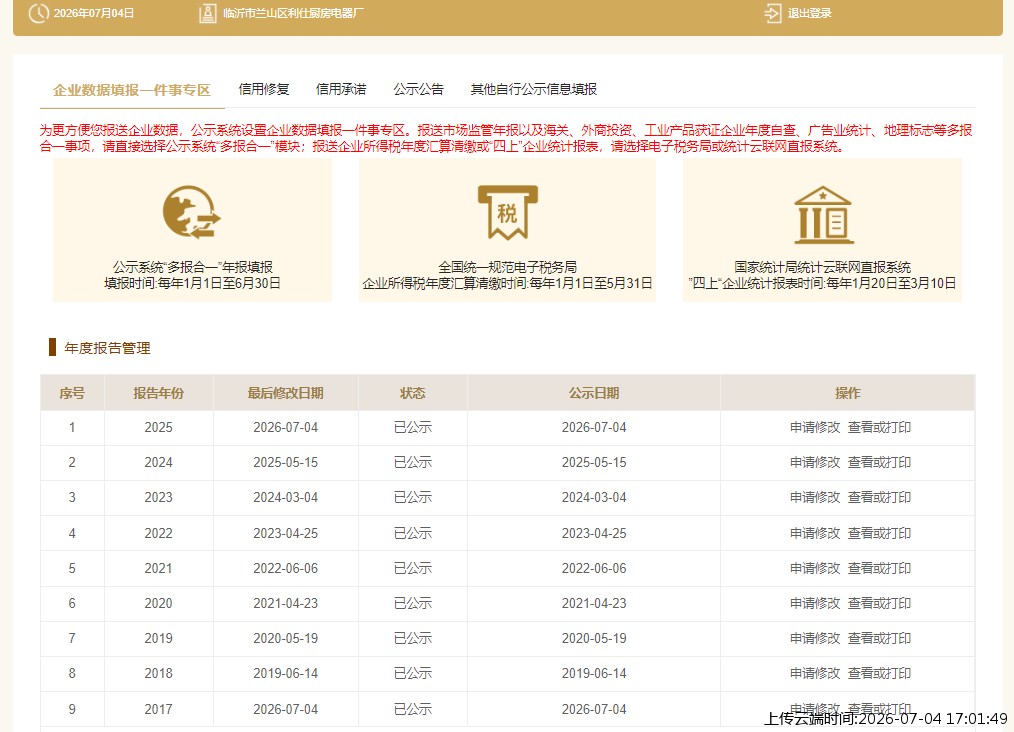The height and width of the screenshot is (732, 1014).
Task: Click the header date 2026年07月04日
Action: click(94, 14)
